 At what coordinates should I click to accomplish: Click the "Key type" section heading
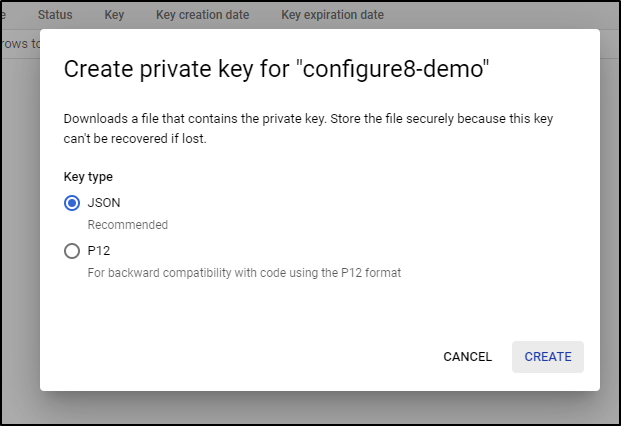click(88, 177)
